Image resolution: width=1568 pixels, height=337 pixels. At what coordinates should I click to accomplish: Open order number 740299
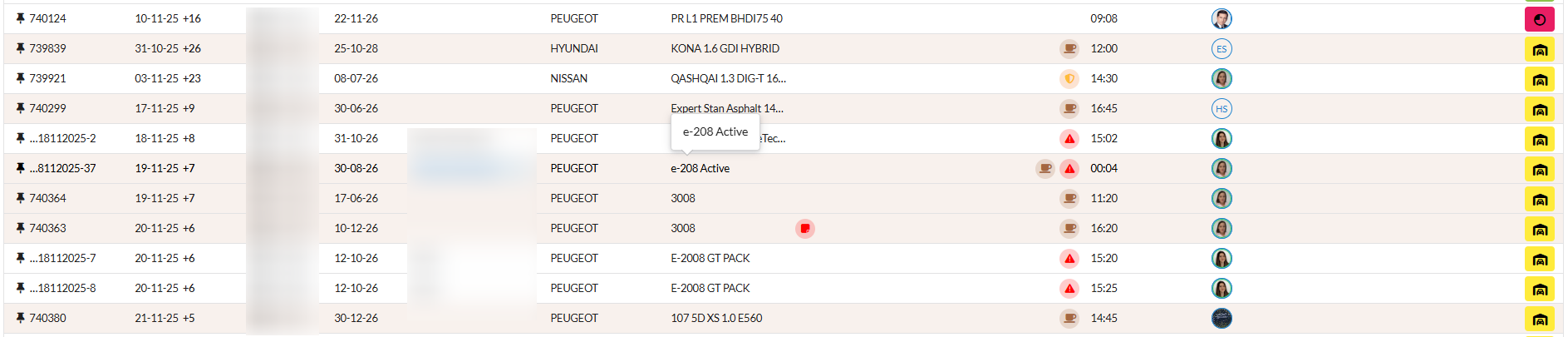47,108
